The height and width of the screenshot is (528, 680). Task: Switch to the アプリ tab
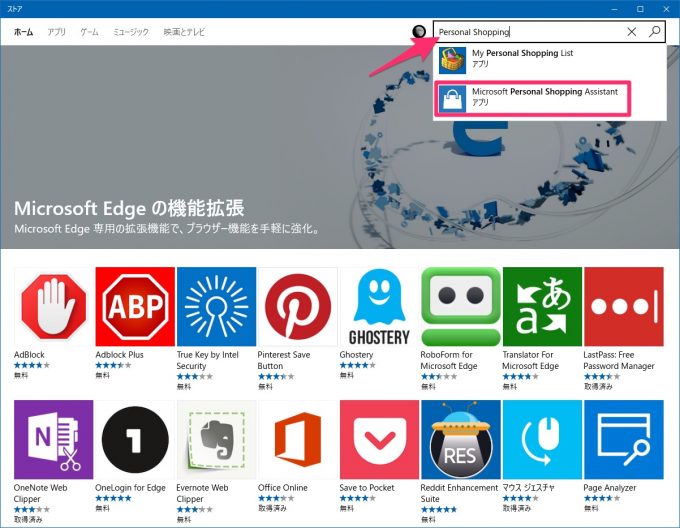(56, 32)
